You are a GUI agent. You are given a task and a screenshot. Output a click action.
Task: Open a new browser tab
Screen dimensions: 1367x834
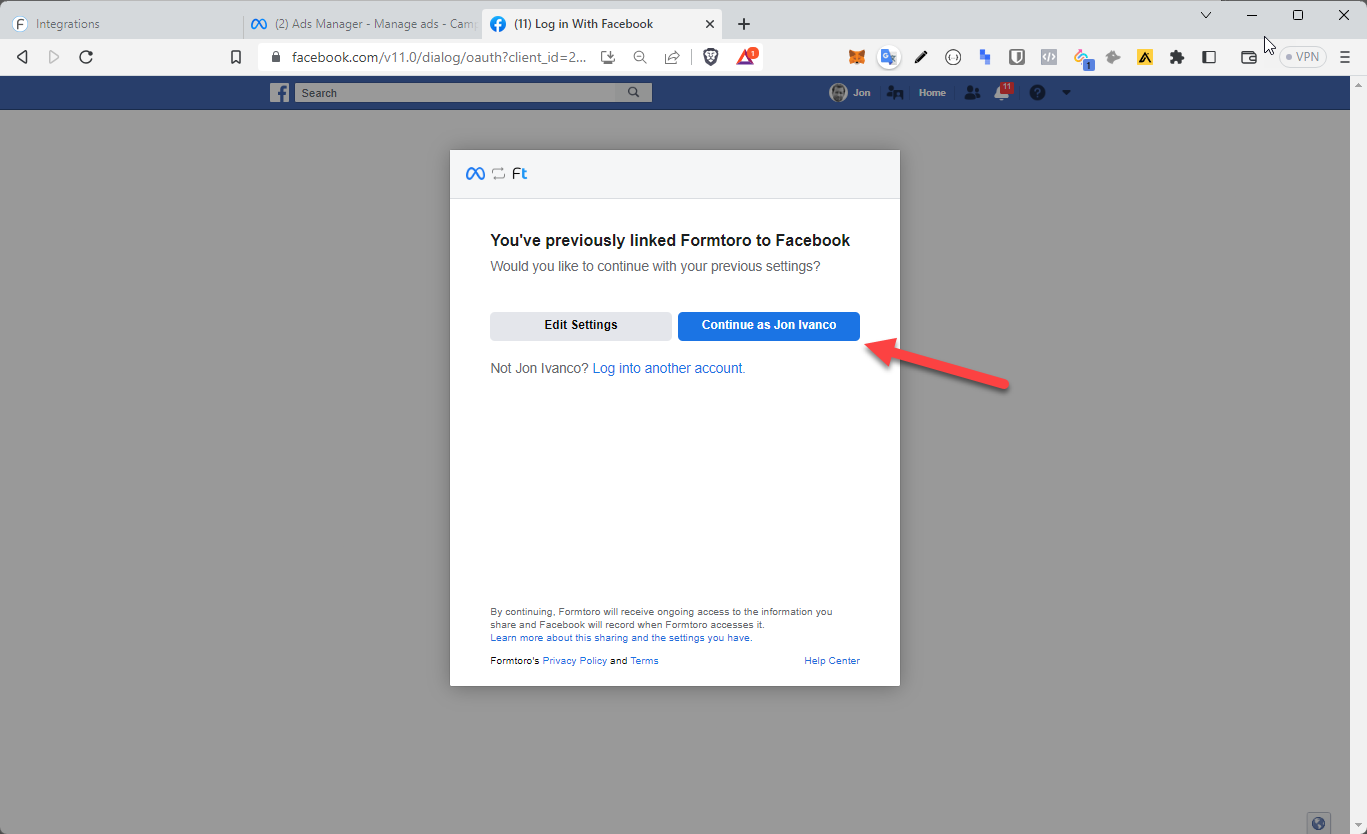point(743,24)
